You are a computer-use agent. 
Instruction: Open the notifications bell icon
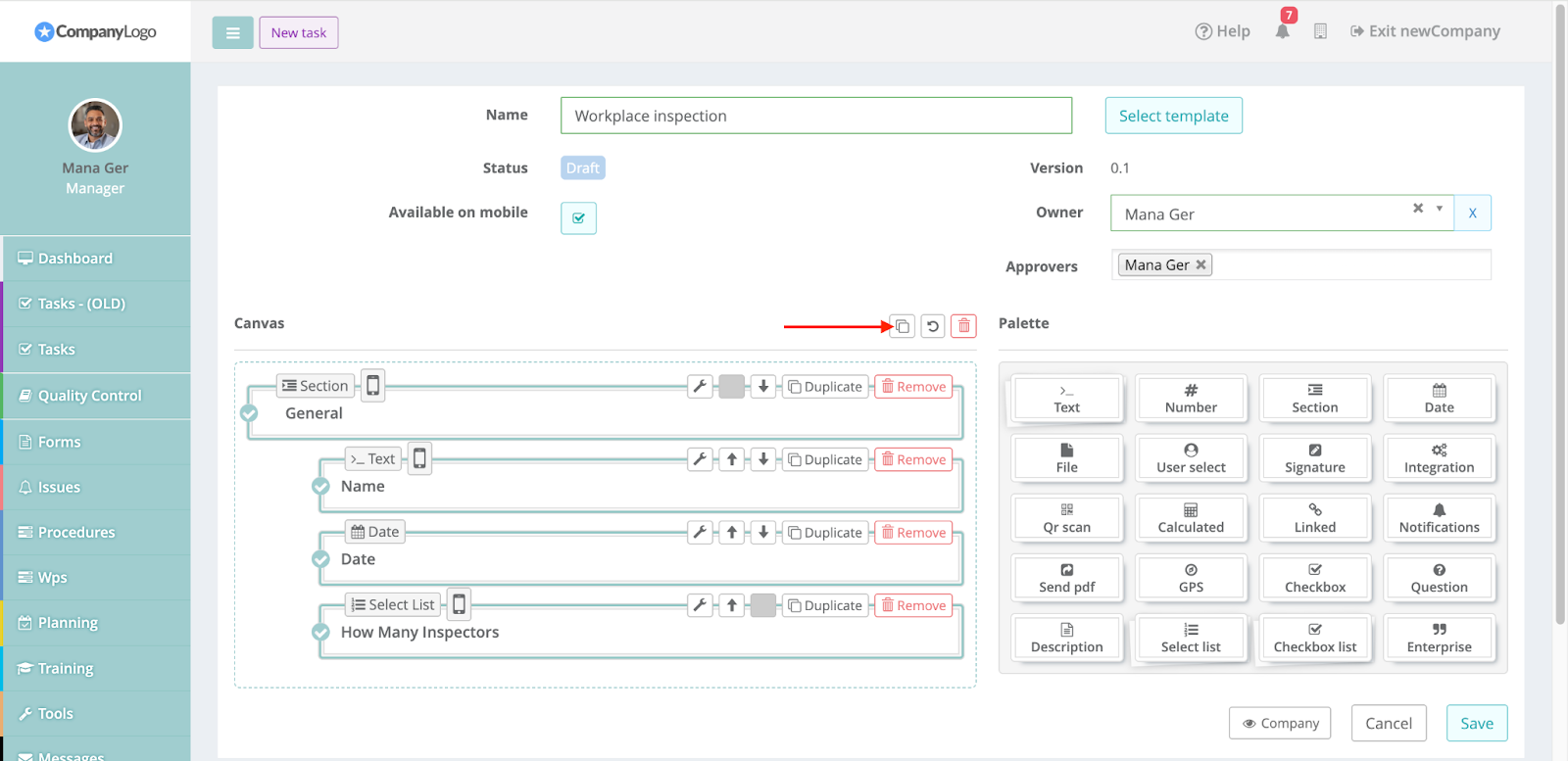pyautogui.click(x=1282, y=31)
